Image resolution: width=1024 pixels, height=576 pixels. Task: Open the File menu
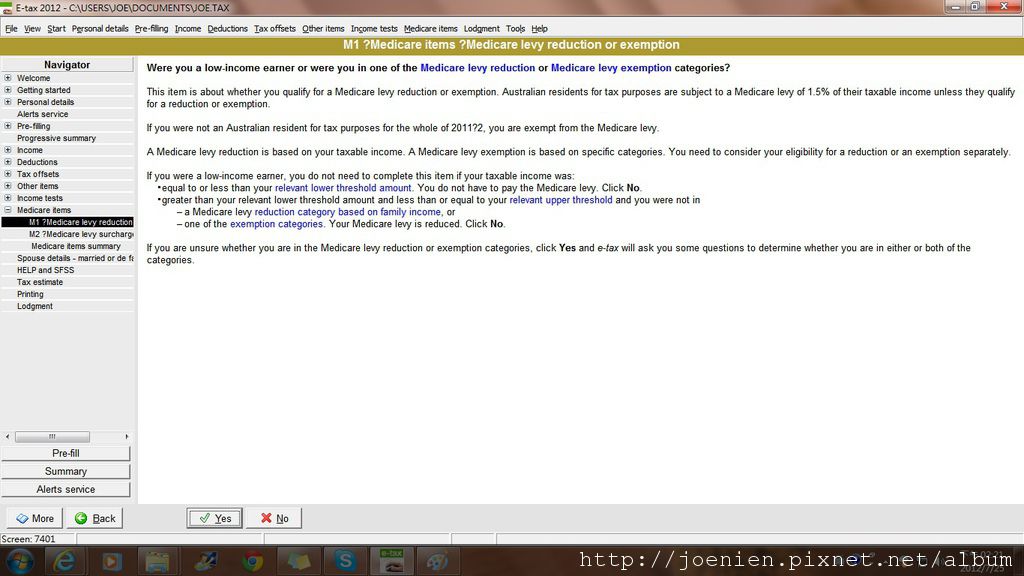11,29
